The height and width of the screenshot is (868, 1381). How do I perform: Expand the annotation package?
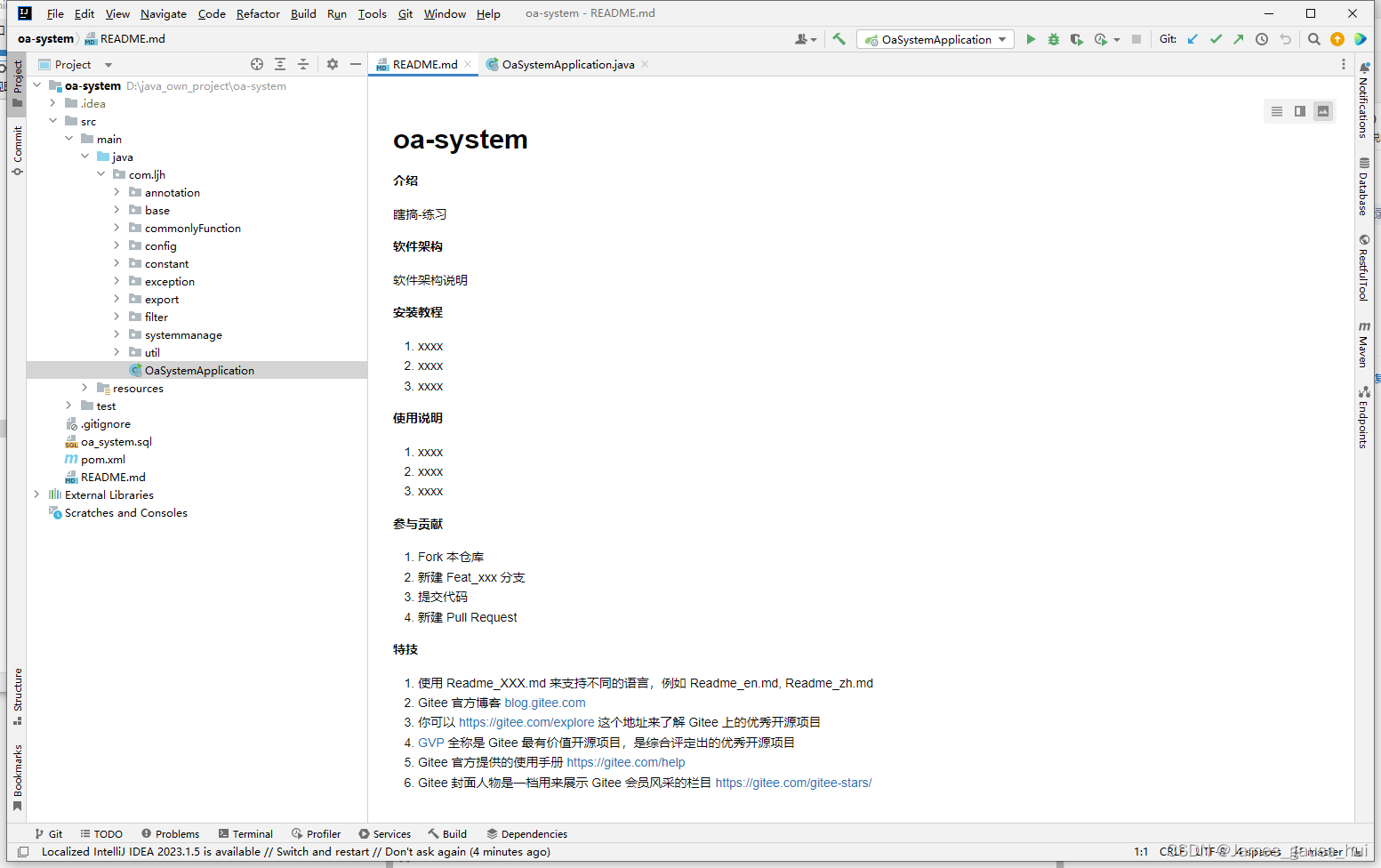click(116, 192)
